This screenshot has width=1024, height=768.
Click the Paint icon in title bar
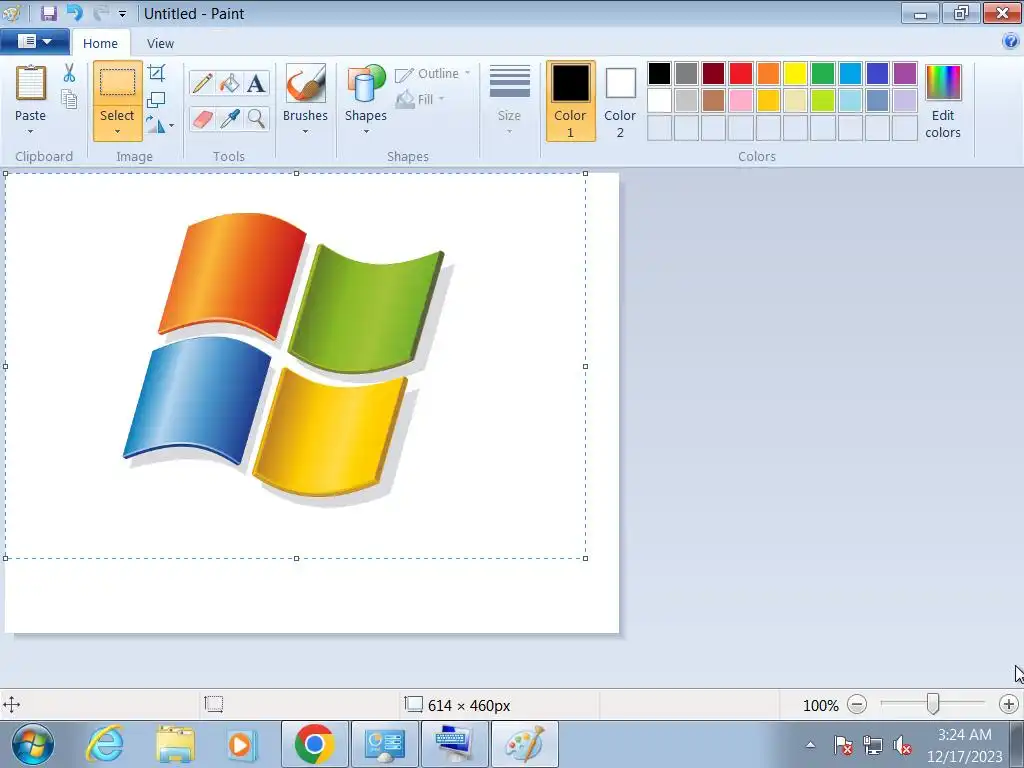pos(12,13)
